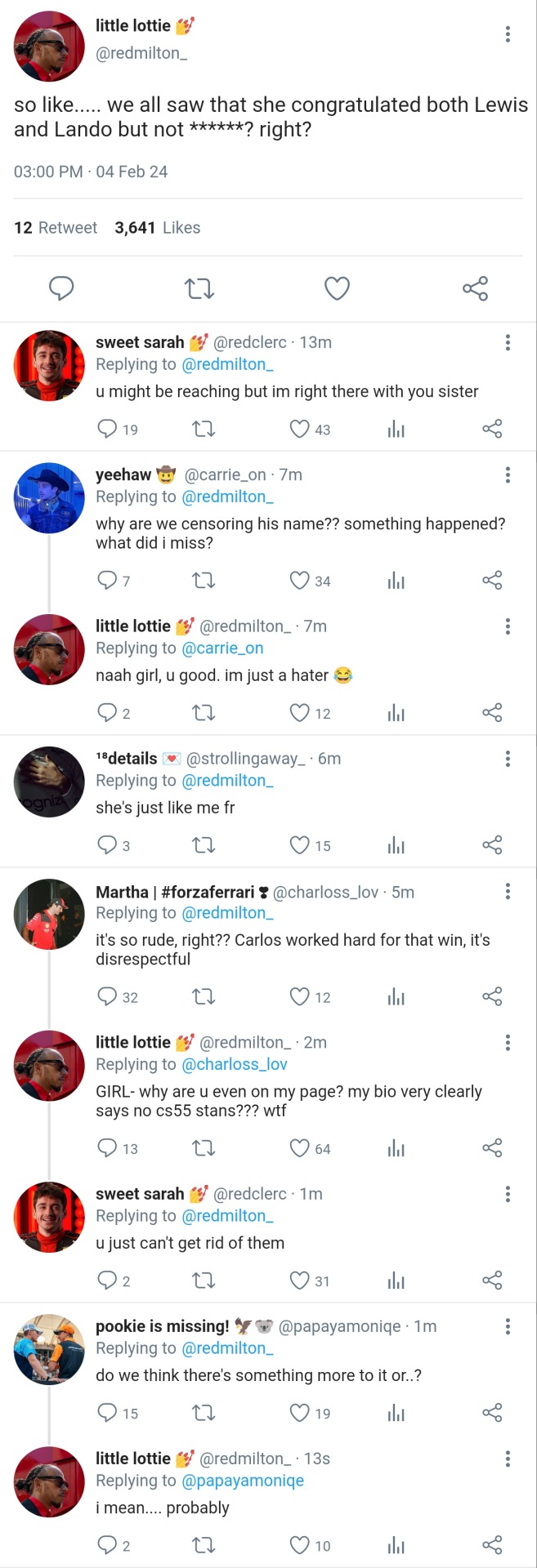Like sweet sarah's 'u might be reaching' reply
Screen dimensions: 537x1568
[x=300, y=429]
